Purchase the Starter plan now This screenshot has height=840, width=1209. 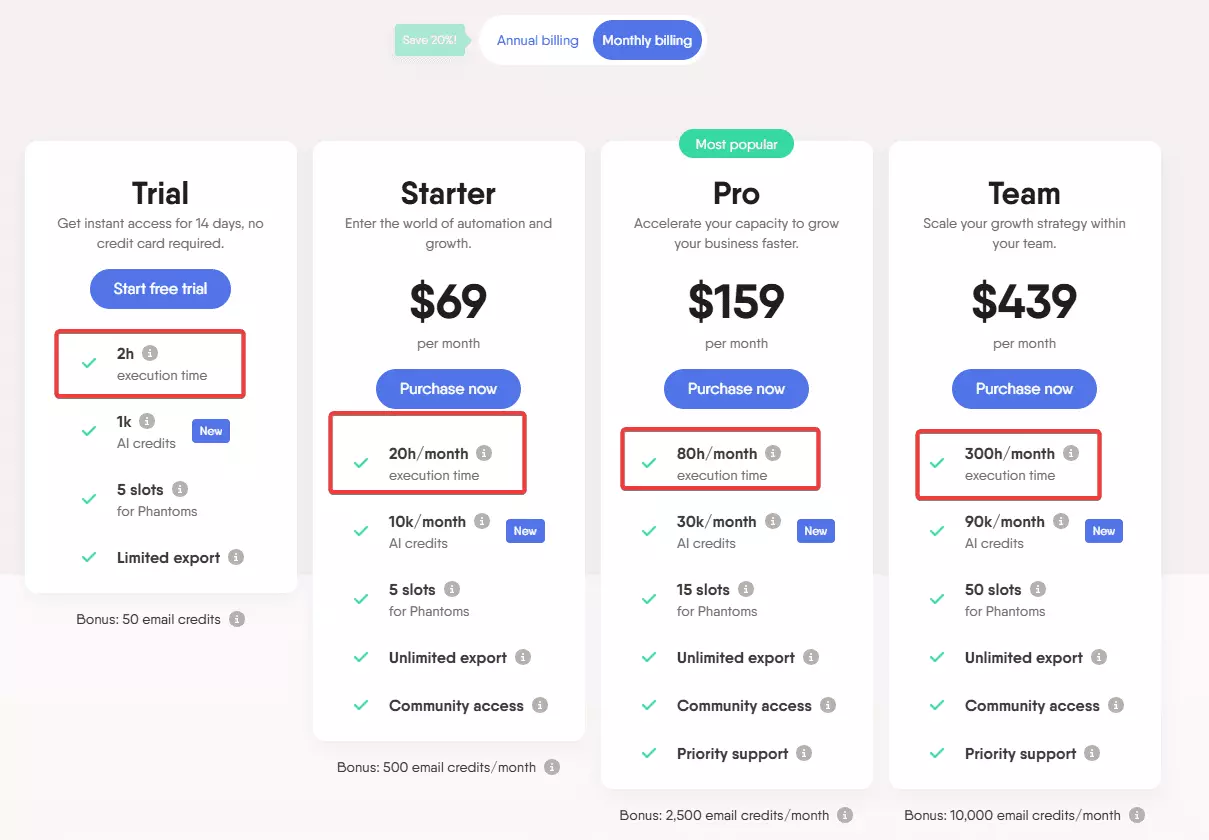[x=448, y=389]
